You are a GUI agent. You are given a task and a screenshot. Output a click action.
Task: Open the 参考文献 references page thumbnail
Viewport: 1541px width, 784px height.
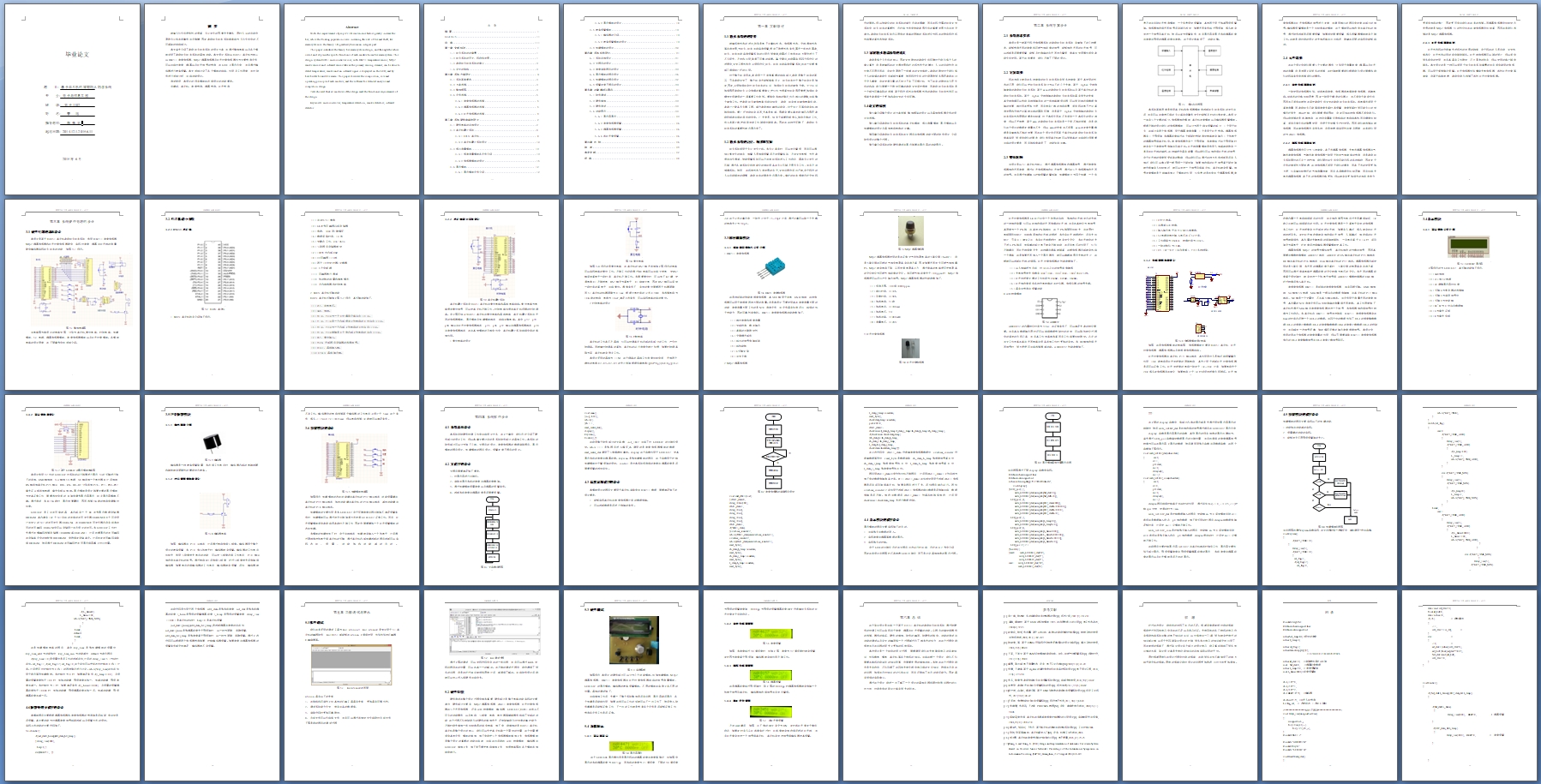1050,685
